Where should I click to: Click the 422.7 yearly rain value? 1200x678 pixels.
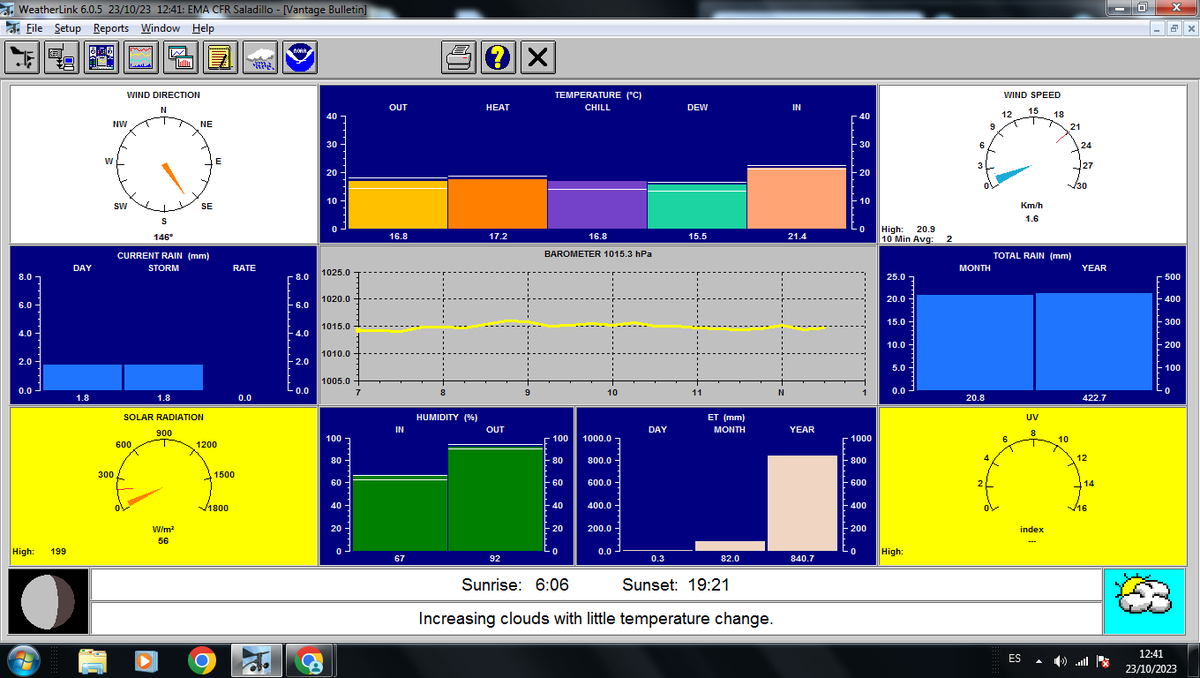1094,397
